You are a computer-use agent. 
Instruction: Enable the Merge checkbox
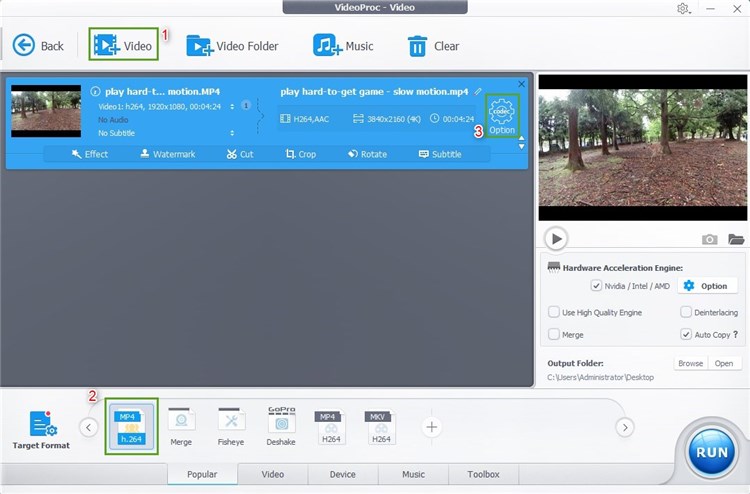tap(553, 334)
